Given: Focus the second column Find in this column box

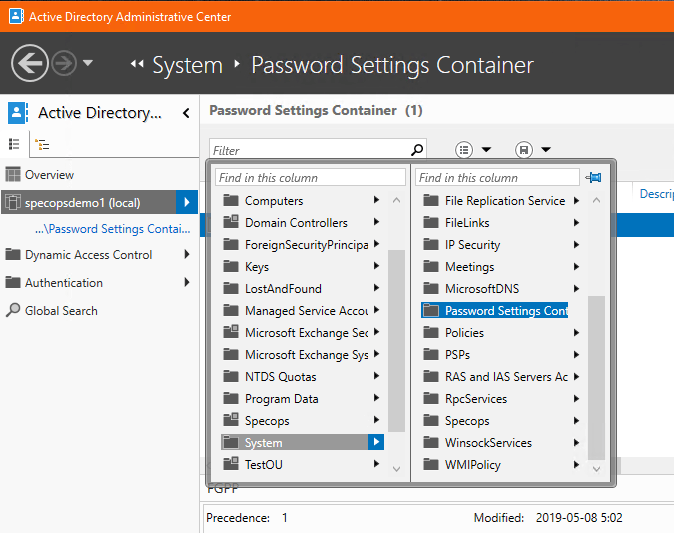Looking at the screenshot, I should [497, 178].
